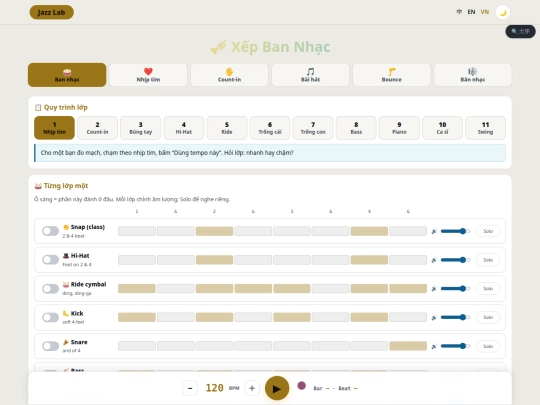
Task: Click the clap icon on Snap row
Action: 66,227
